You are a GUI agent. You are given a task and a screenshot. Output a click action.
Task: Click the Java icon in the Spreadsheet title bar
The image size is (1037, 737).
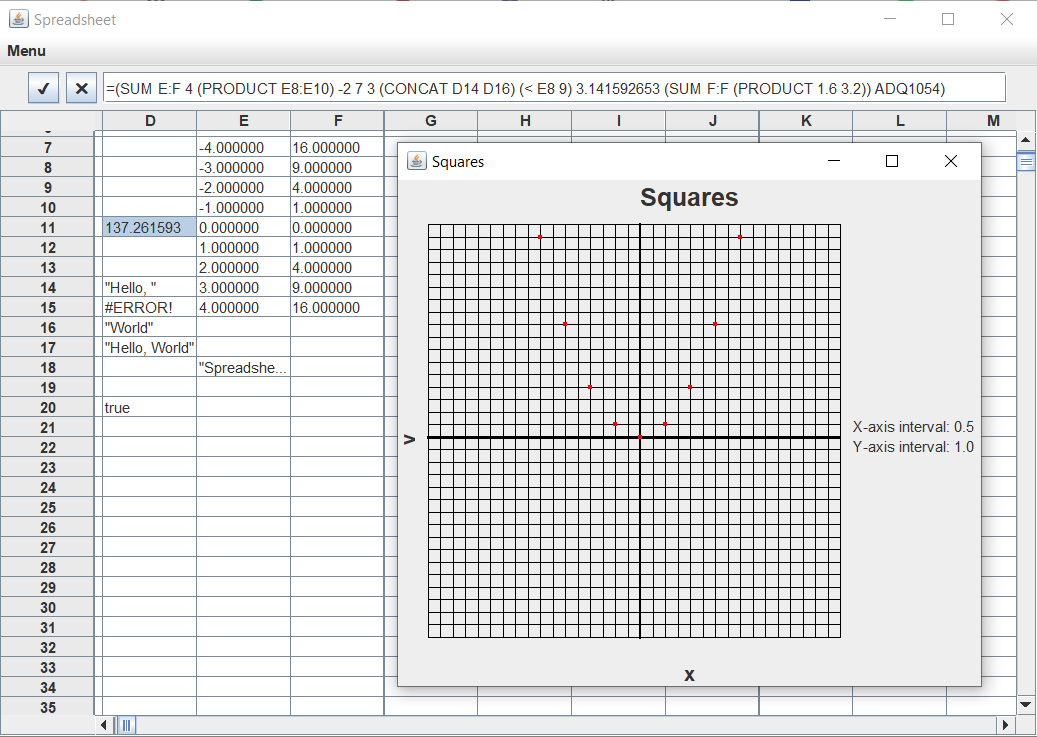click(21, 19)
